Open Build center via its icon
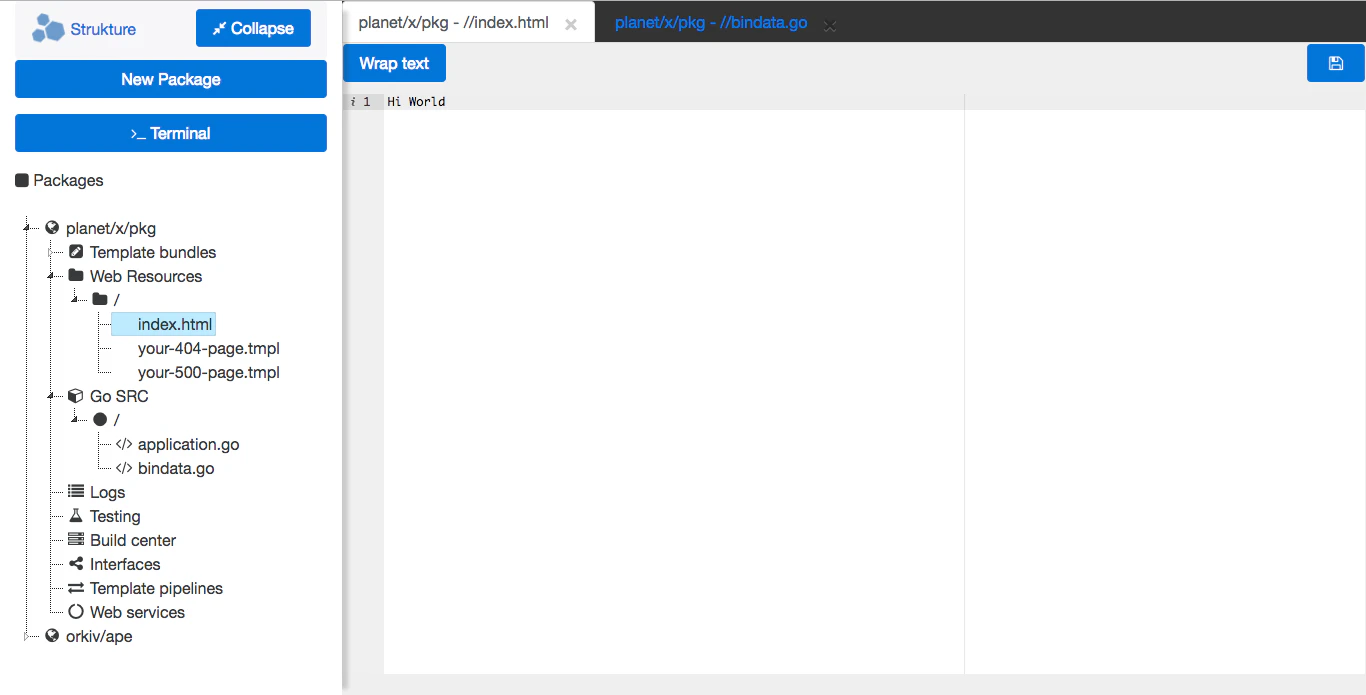The image size is (1366, 695). pyautogui.click(x=76, y=540)
